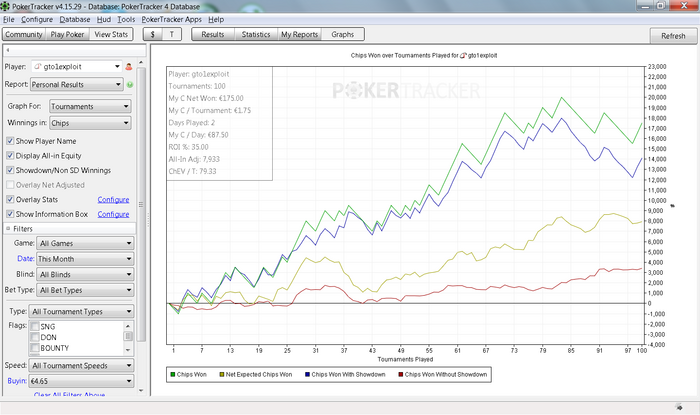The height and width of the screenshot is (415, 700).
Task: Open the Tools menu
Action: tap(126, 20)
